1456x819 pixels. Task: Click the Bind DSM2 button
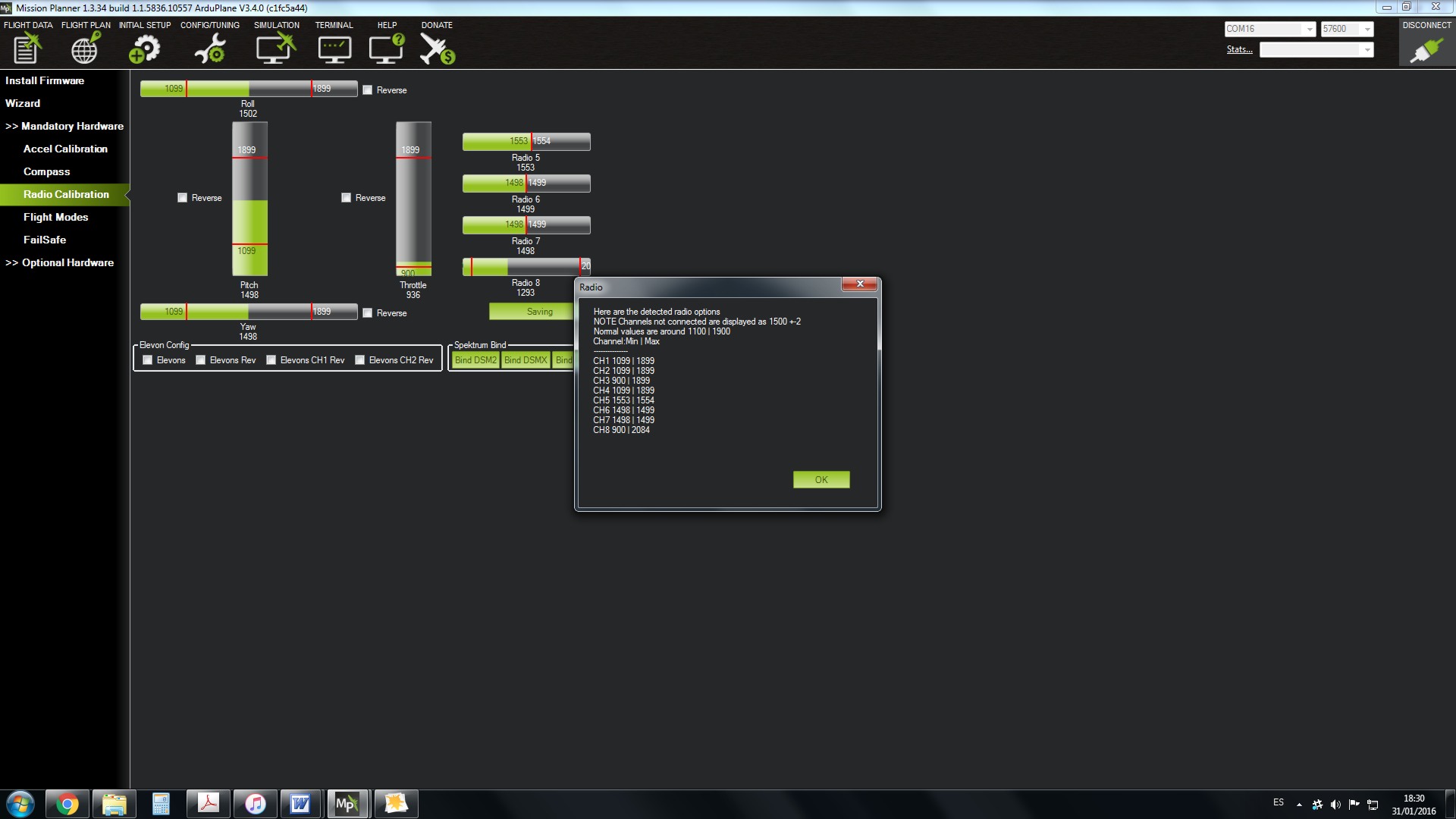475,360
